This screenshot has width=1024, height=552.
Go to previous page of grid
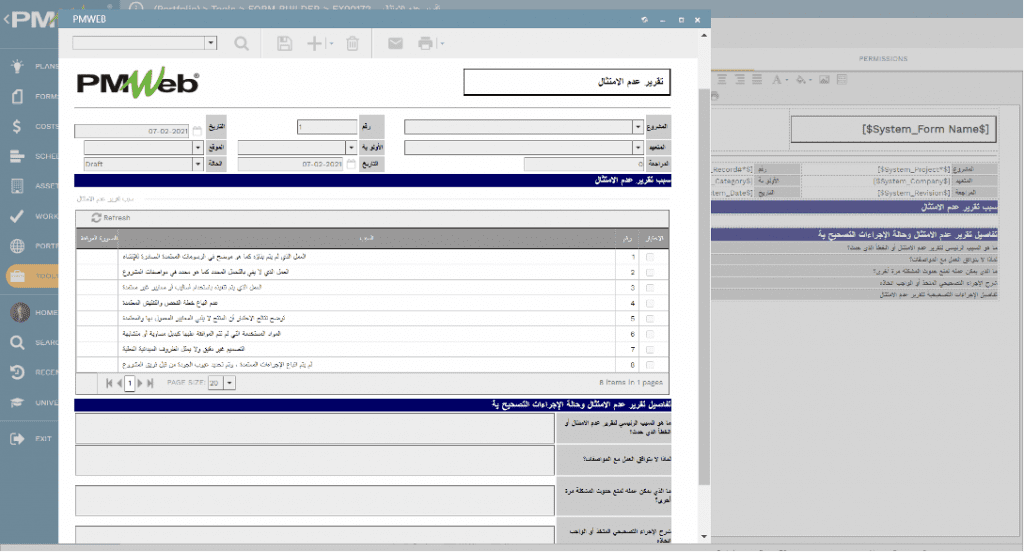[x=120, y=383]
